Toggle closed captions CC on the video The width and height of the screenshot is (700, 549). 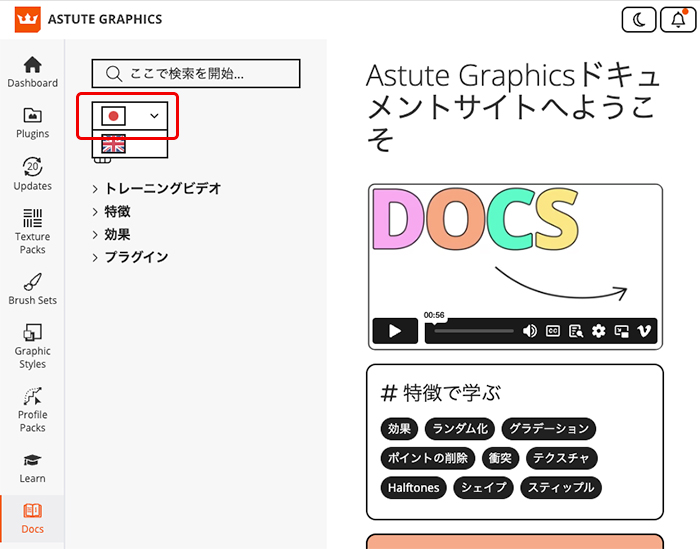click(553, 331)
